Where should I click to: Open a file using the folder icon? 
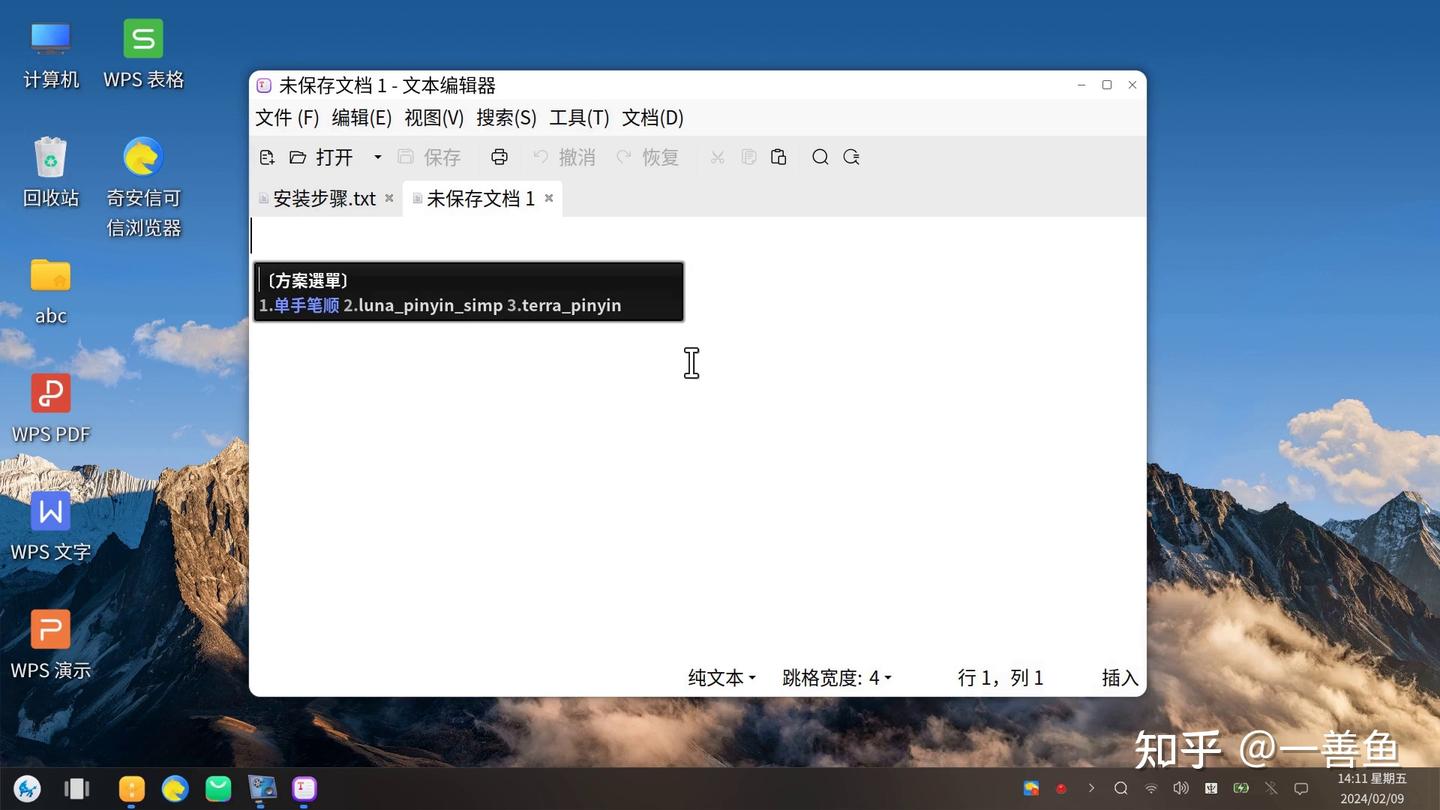(x=297, y=157)
